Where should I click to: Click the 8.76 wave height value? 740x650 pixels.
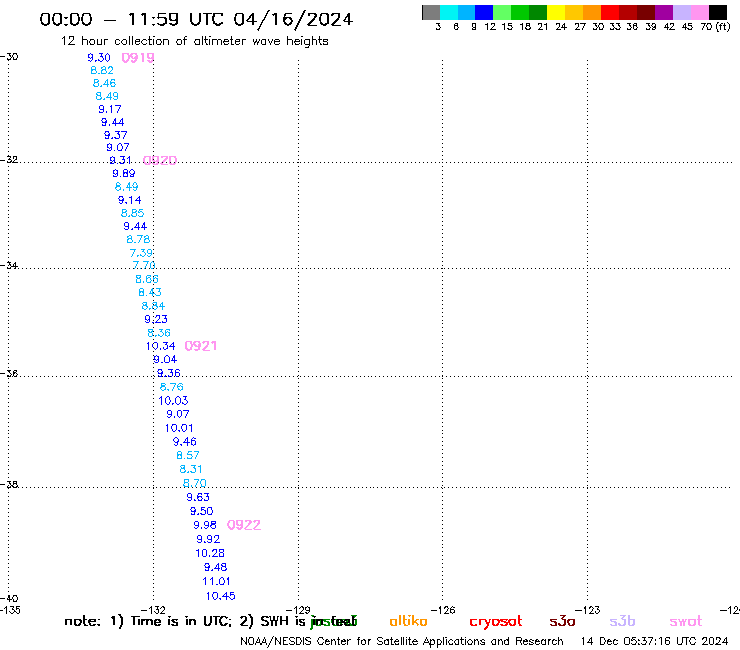[171, 387]
